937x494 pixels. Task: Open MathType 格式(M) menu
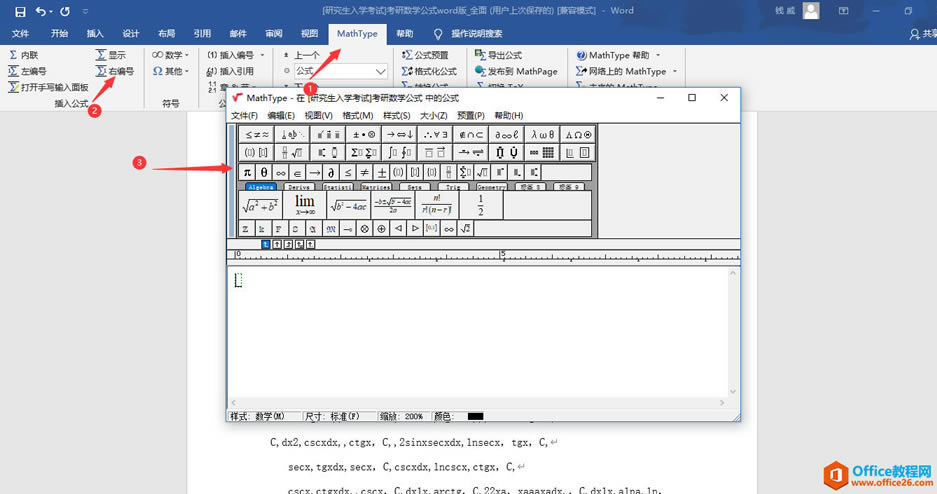(x=357, y=115)
